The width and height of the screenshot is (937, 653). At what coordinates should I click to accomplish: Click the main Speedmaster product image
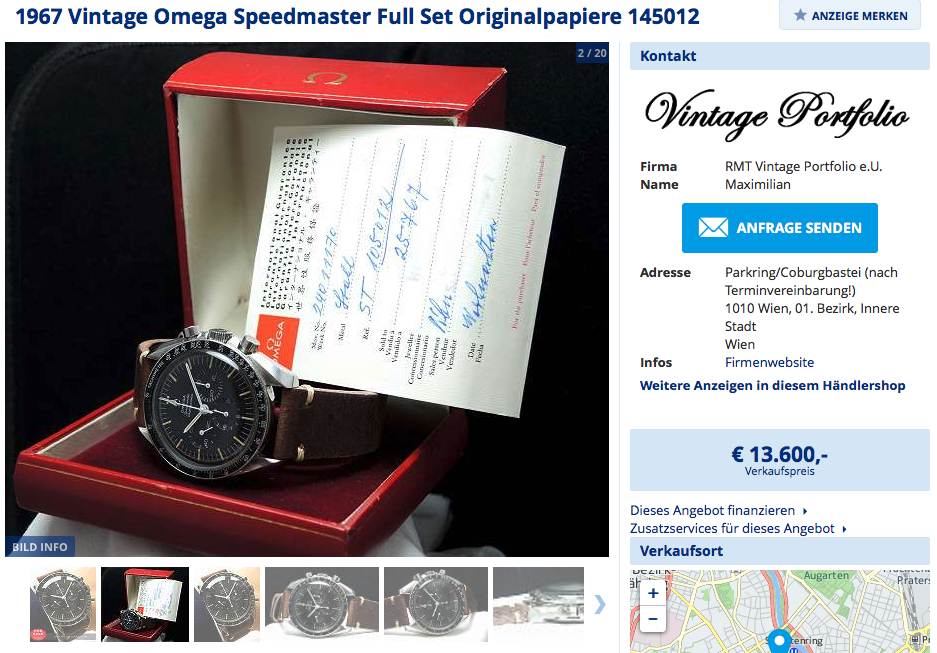(x=307, y=299)
